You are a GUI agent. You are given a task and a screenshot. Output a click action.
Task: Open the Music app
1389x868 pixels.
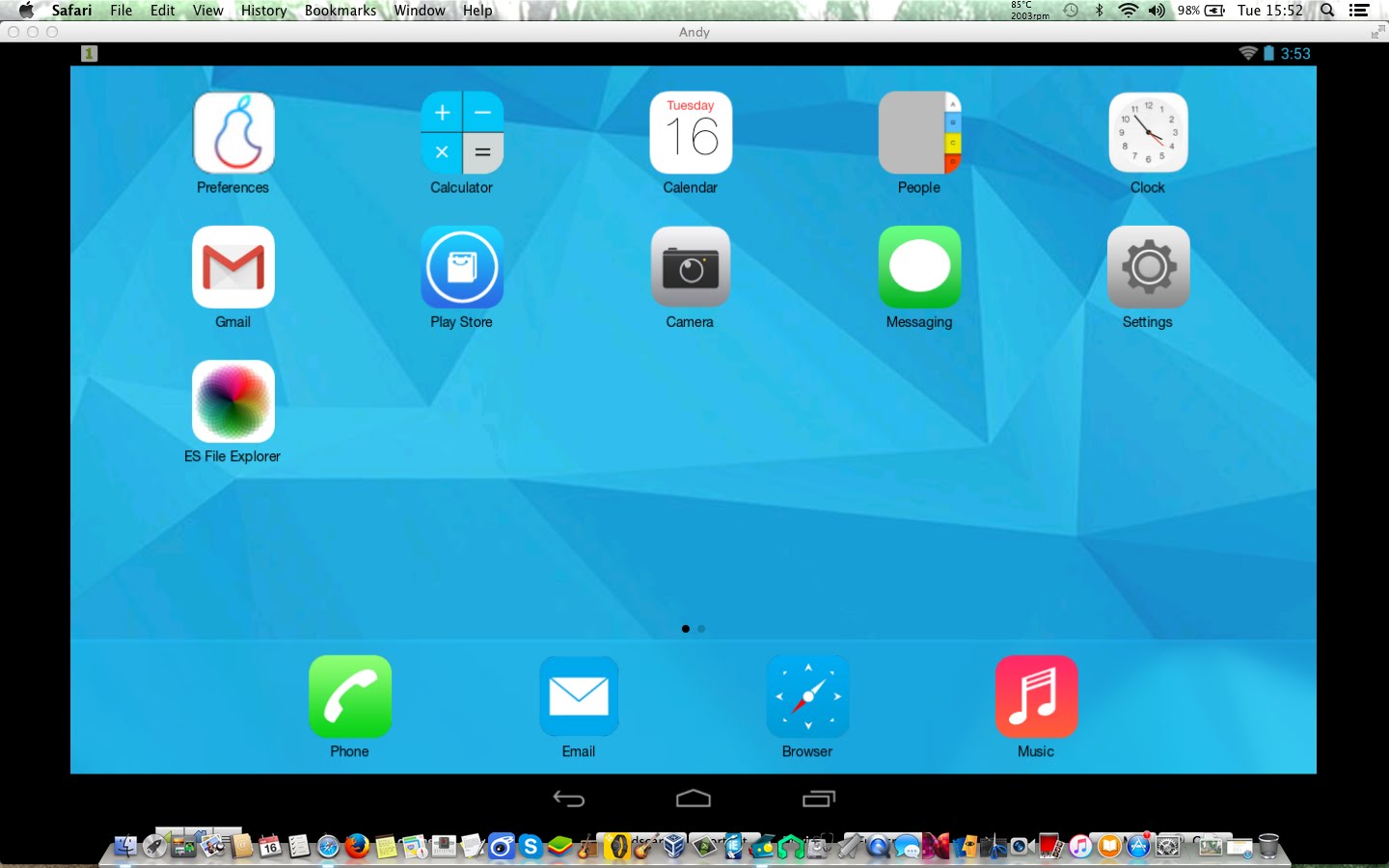coord(1036,696)
